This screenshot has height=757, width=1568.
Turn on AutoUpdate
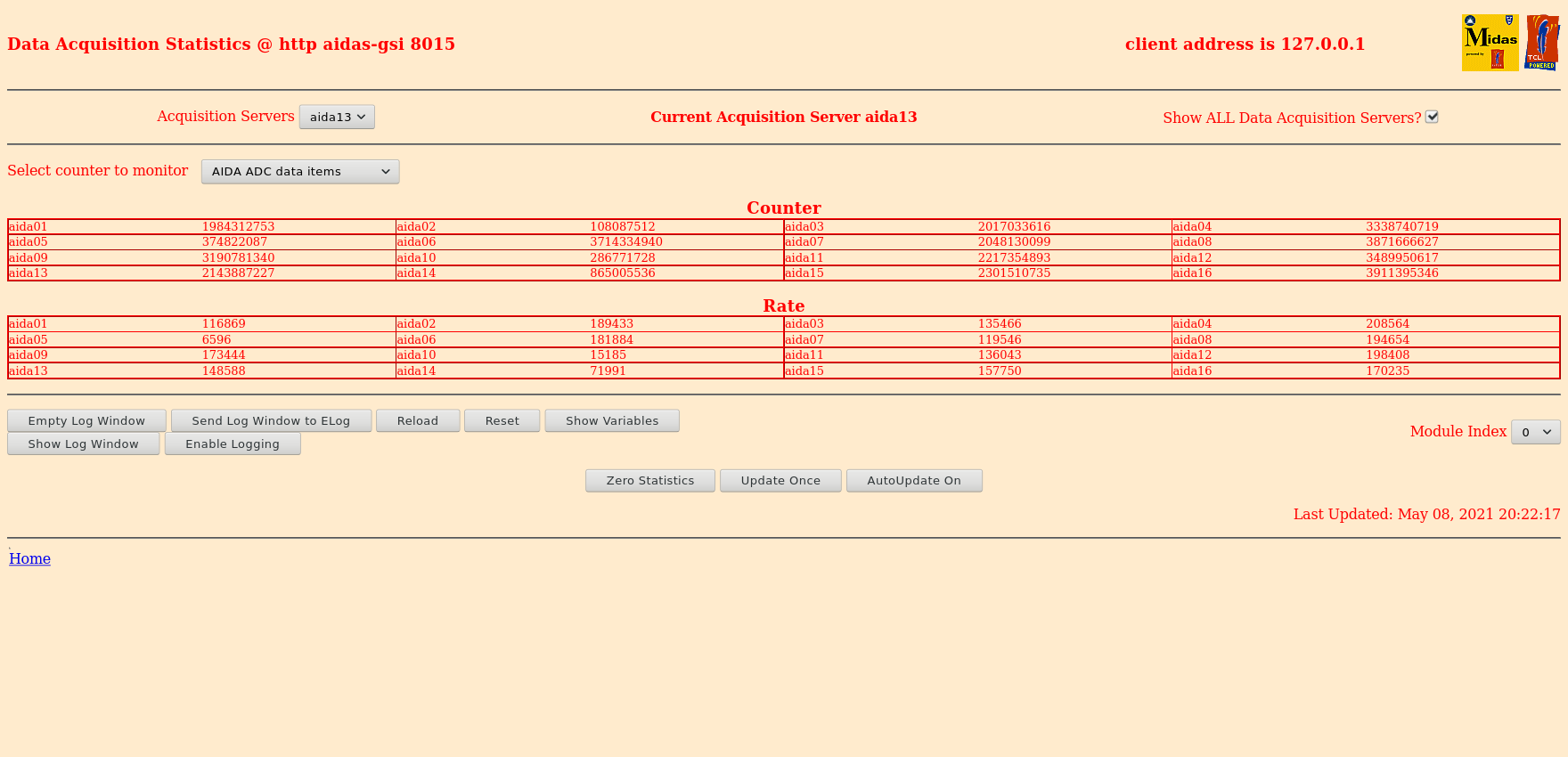pyautogui.click(x=914, y=480)
